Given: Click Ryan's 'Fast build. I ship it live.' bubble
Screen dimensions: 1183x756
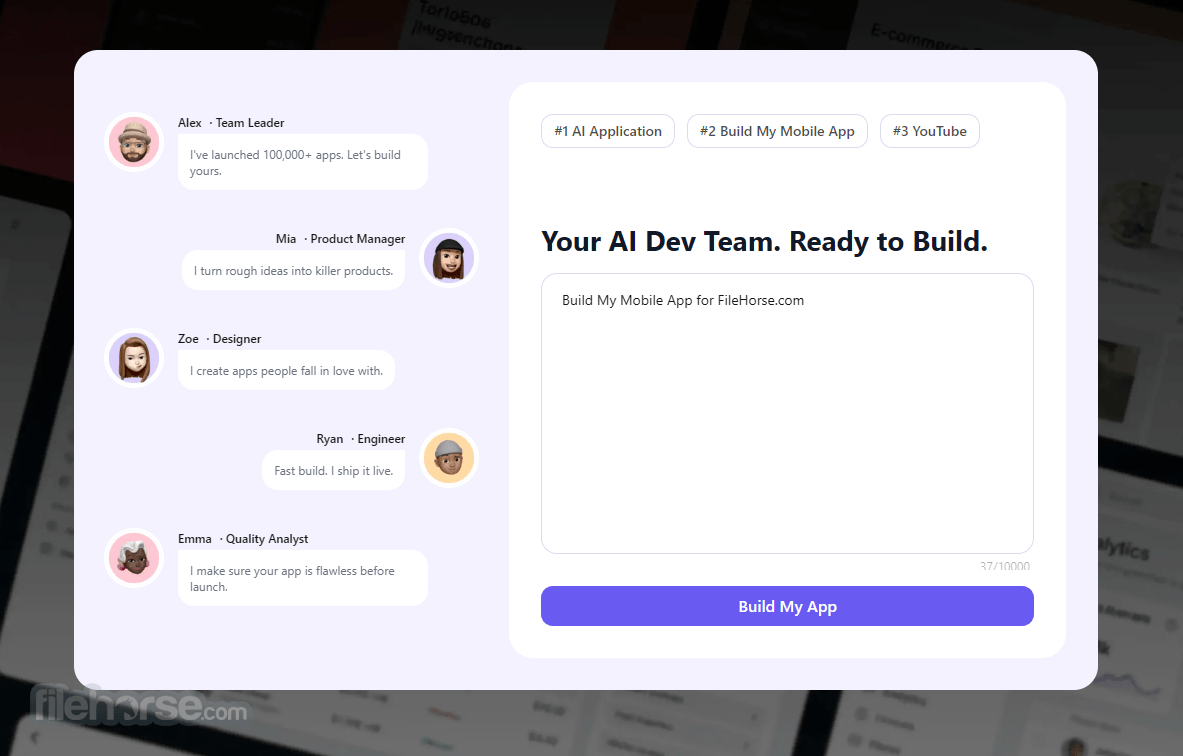Looking at the screenshot, I should [x=333, y=470].
